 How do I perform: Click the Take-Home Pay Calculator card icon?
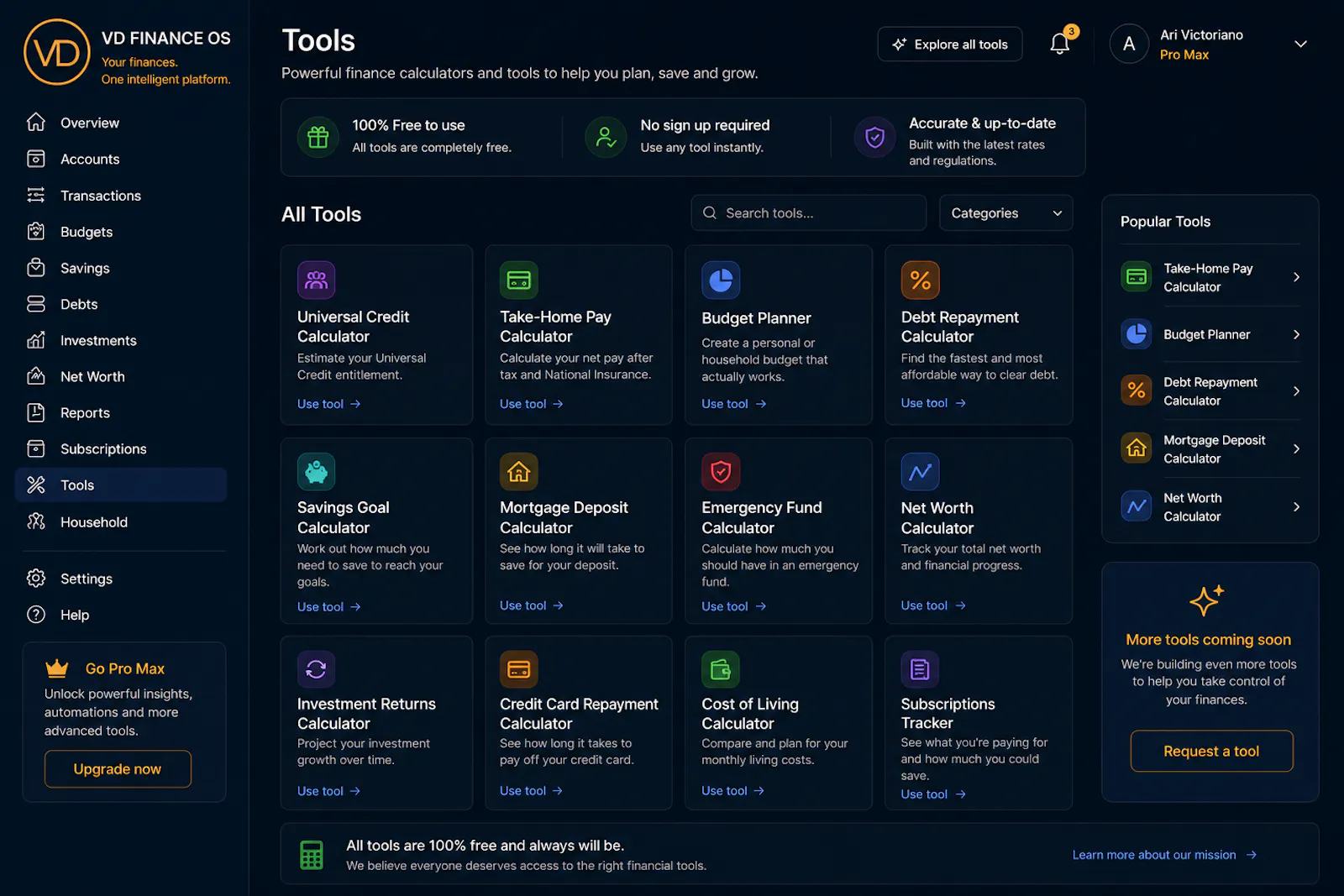[519, 280]
